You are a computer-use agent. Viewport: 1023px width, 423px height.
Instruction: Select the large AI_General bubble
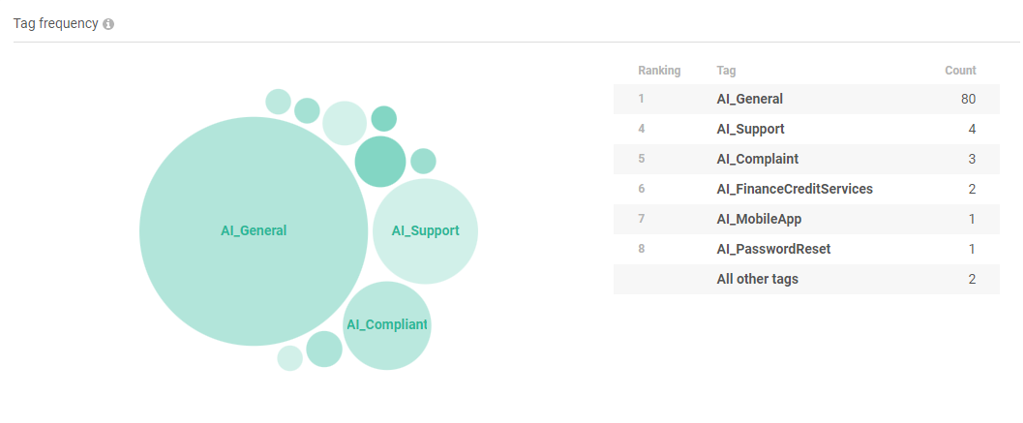253,231
